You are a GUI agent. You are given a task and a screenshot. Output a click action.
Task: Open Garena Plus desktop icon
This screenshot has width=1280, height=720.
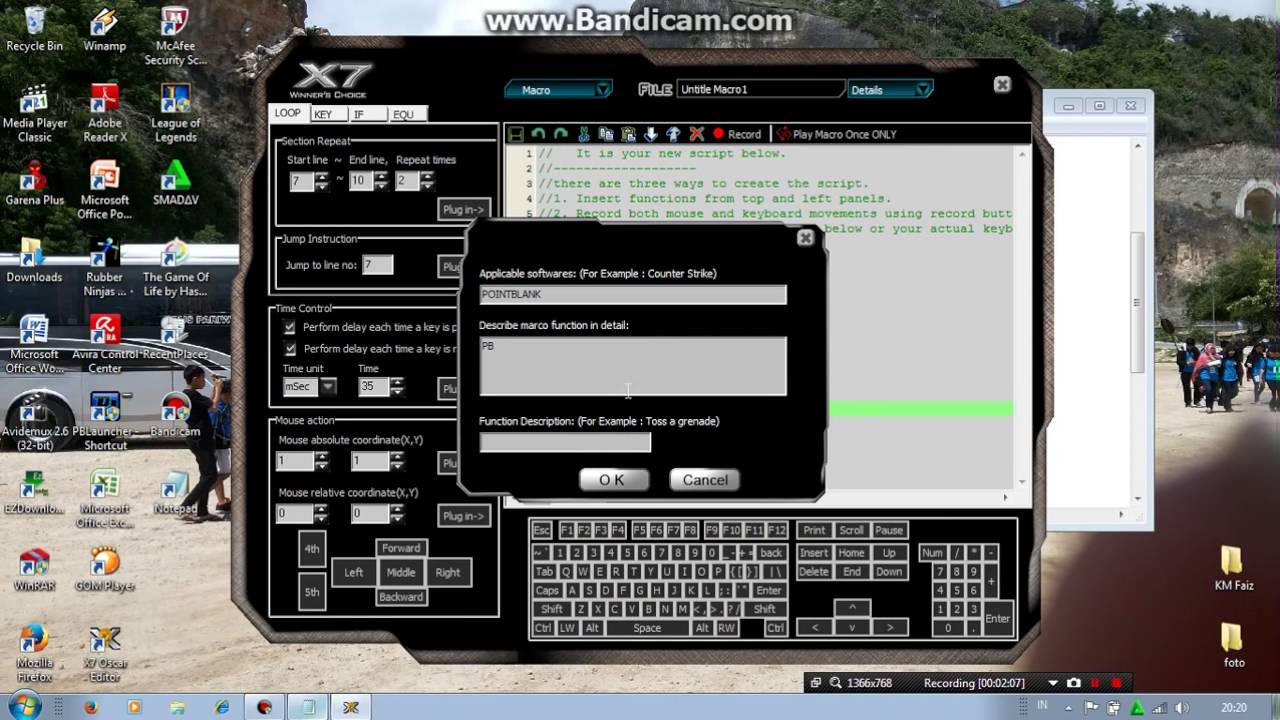pos(35,183)
